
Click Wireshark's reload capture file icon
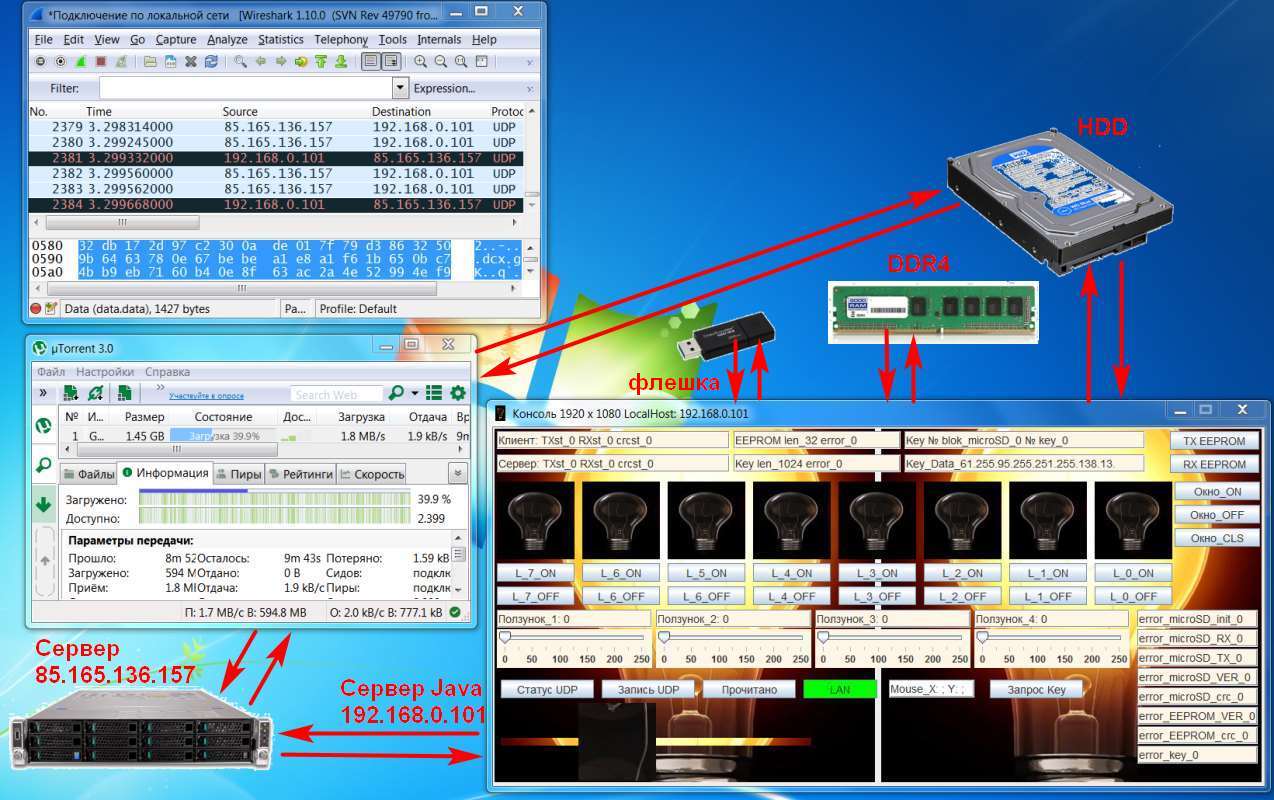[x=211, y=62]
